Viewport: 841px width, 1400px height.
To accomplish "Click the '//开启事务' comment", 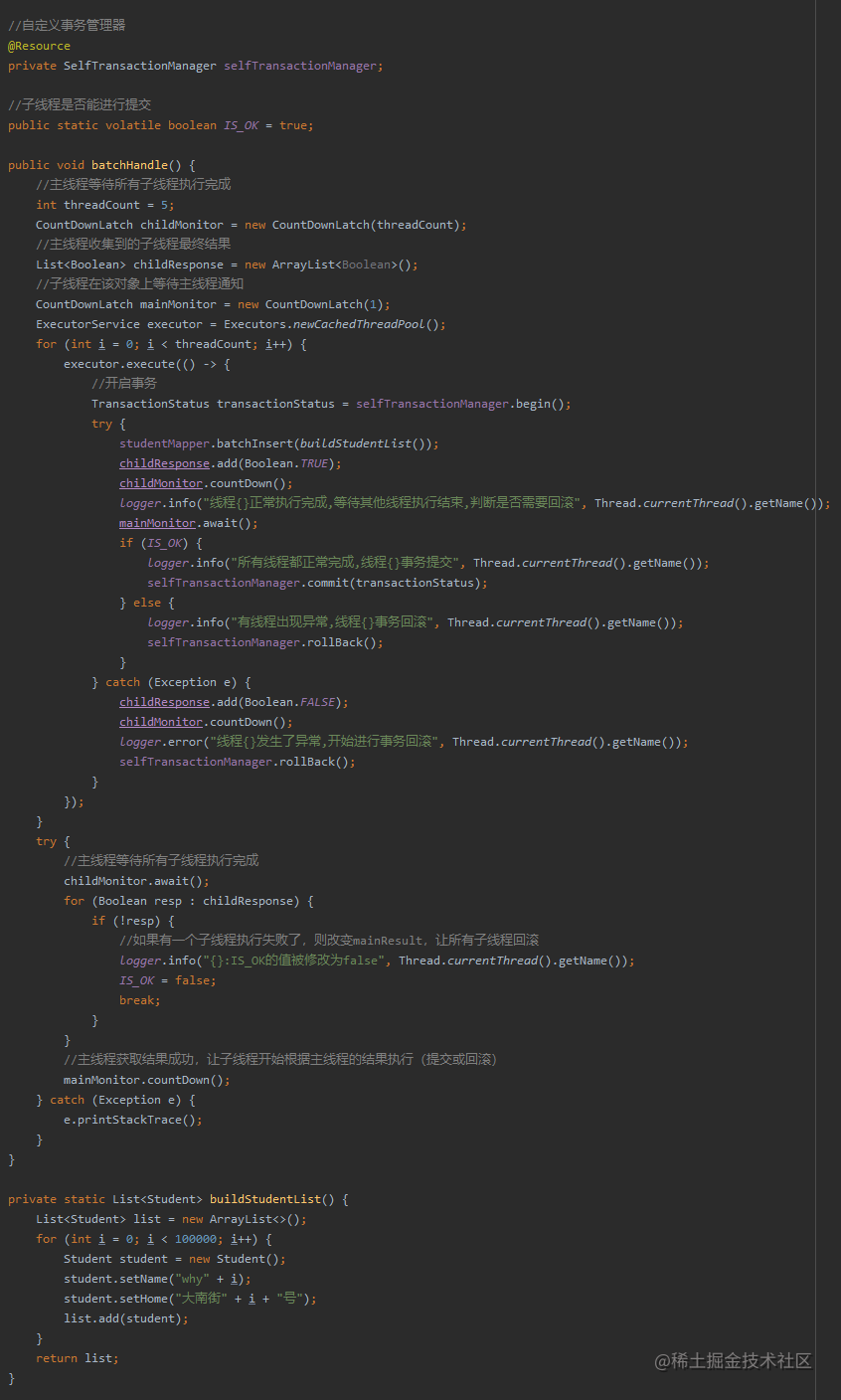I will click(x=124, y=384).
